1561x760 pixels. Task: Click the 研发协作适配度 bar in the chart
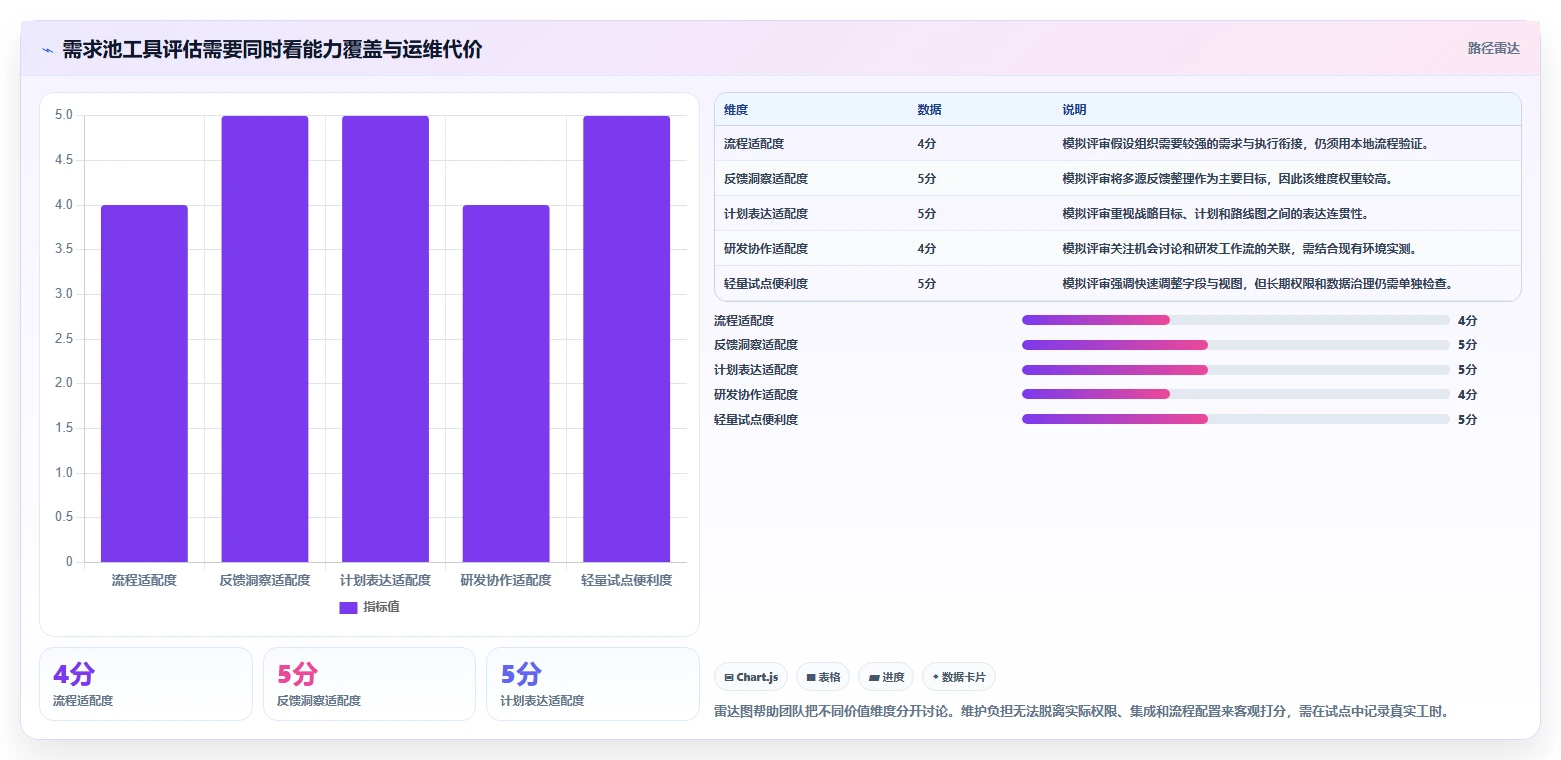pos(506,383)
